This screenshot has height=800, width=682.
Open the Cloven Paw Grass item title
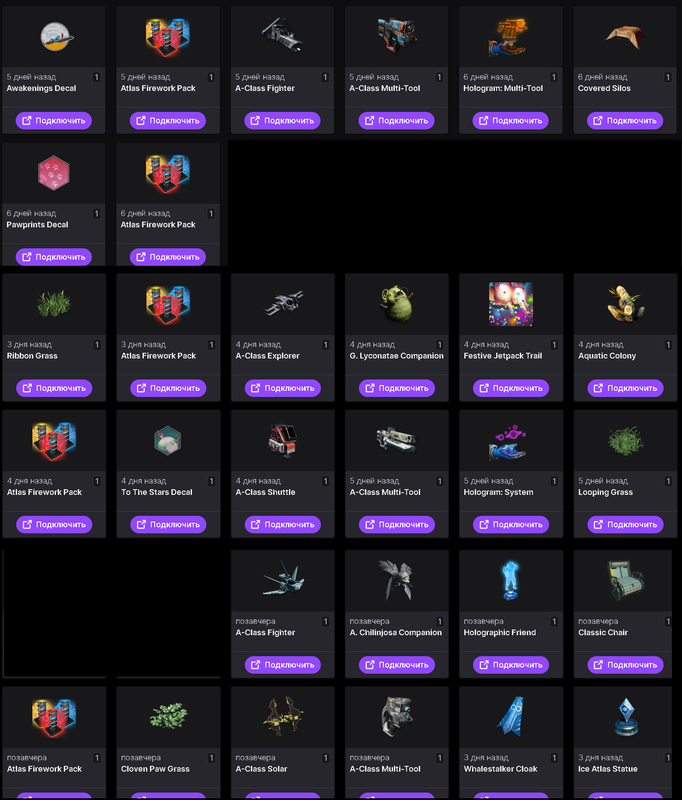point(155,769)
